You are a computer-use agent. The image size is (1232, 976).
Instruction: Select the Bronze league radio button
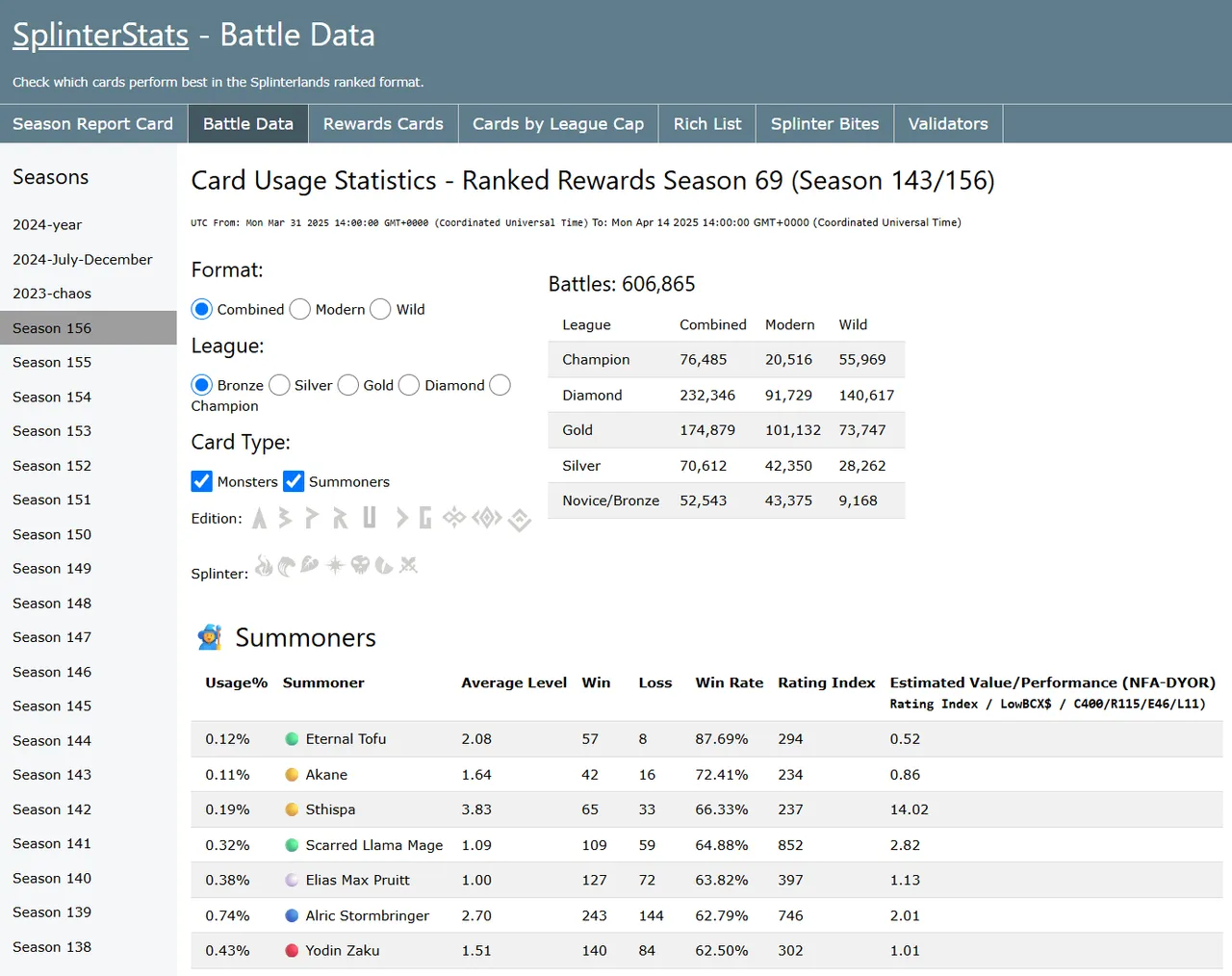coord(202,385)
